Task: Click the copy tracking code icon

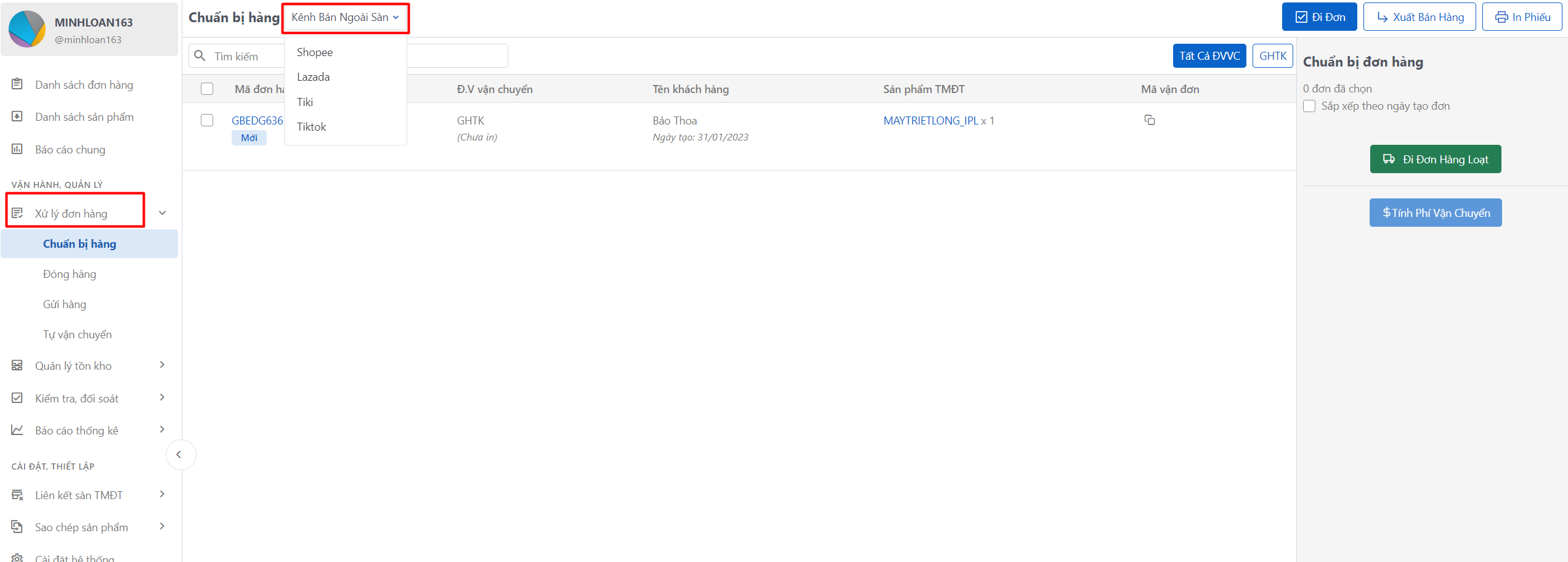Action: point(1149,120)
